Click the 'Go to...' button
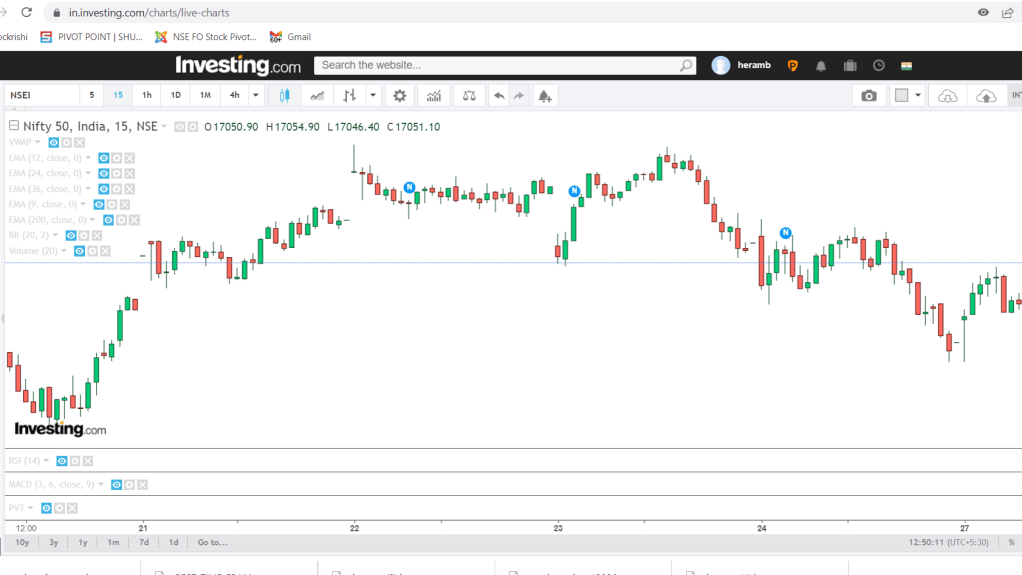Viewport: 1022px width, 575px height. (212, 542)
